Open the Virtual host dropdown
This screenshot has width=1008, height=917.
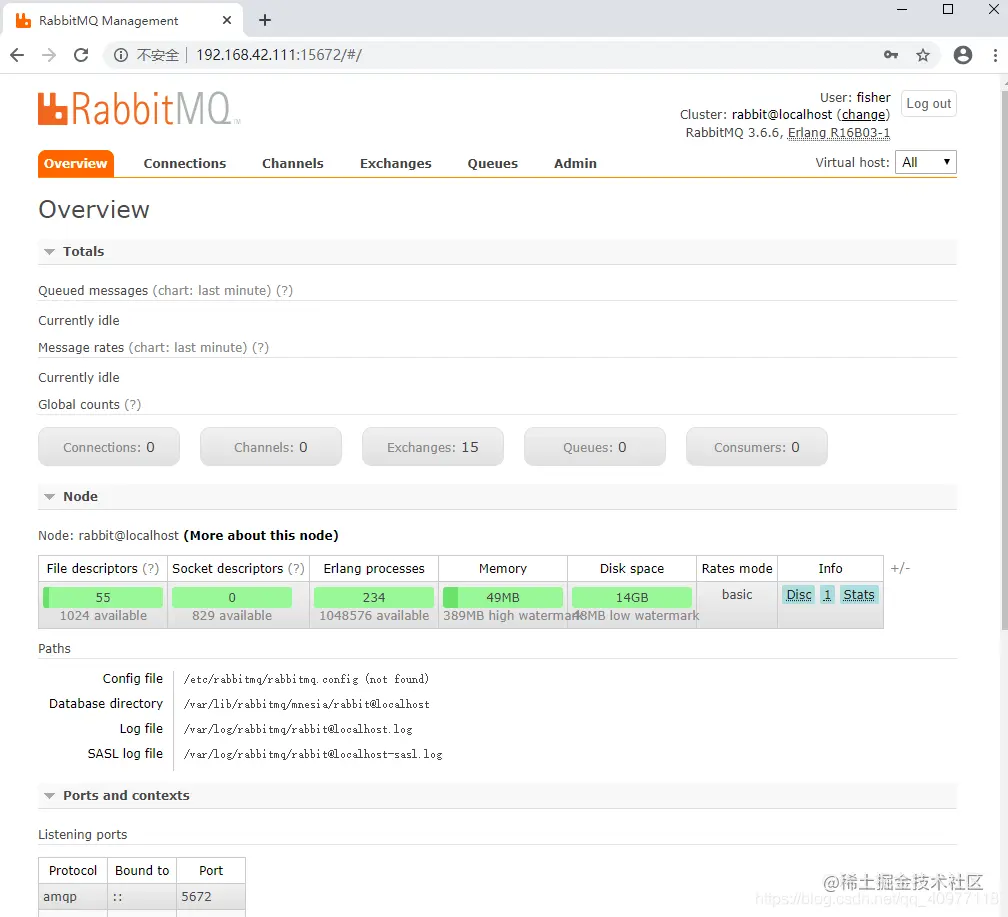pyautogui.click(x=926, y=162)
